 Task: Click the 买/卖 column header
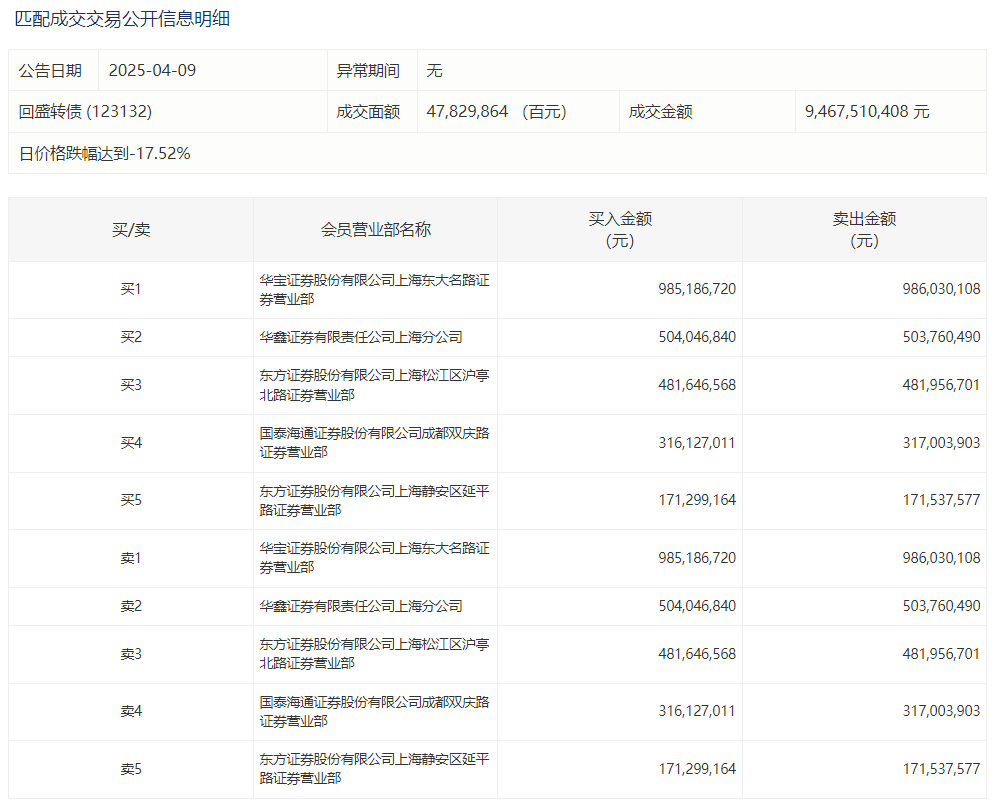[x=131, y=230]
